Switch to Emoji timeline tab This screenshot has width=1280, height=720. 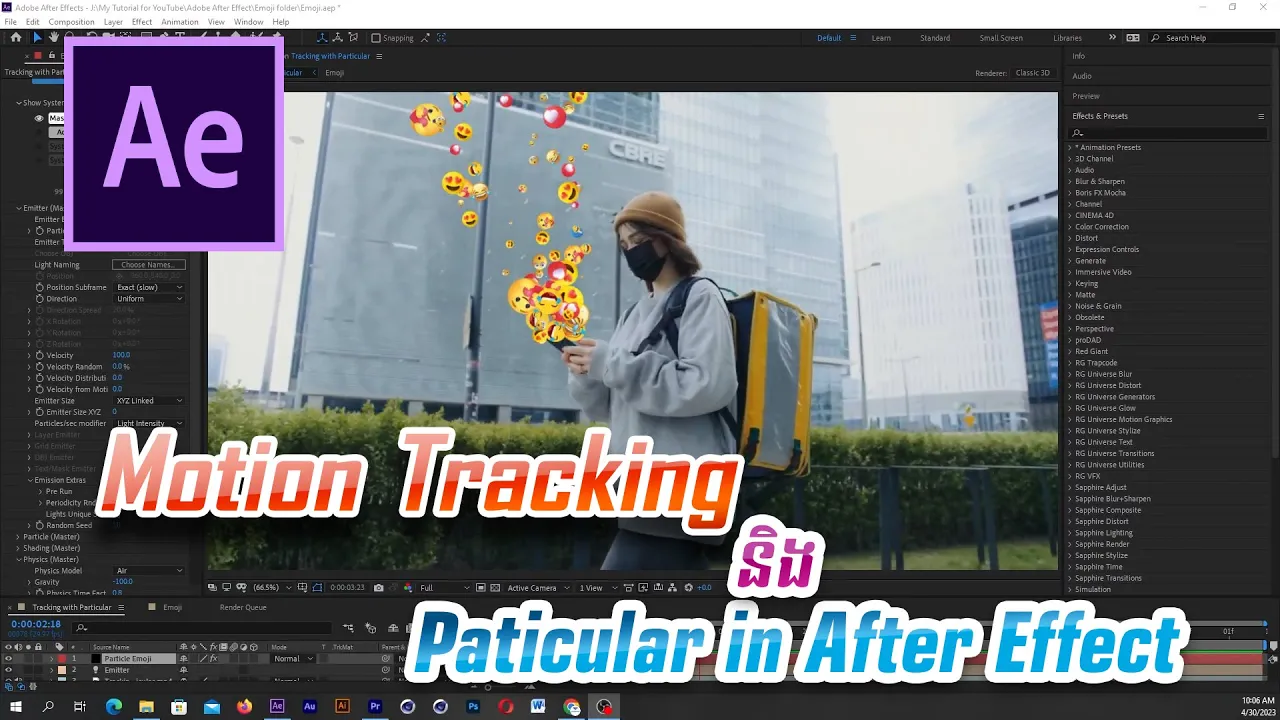coord(172,607)
